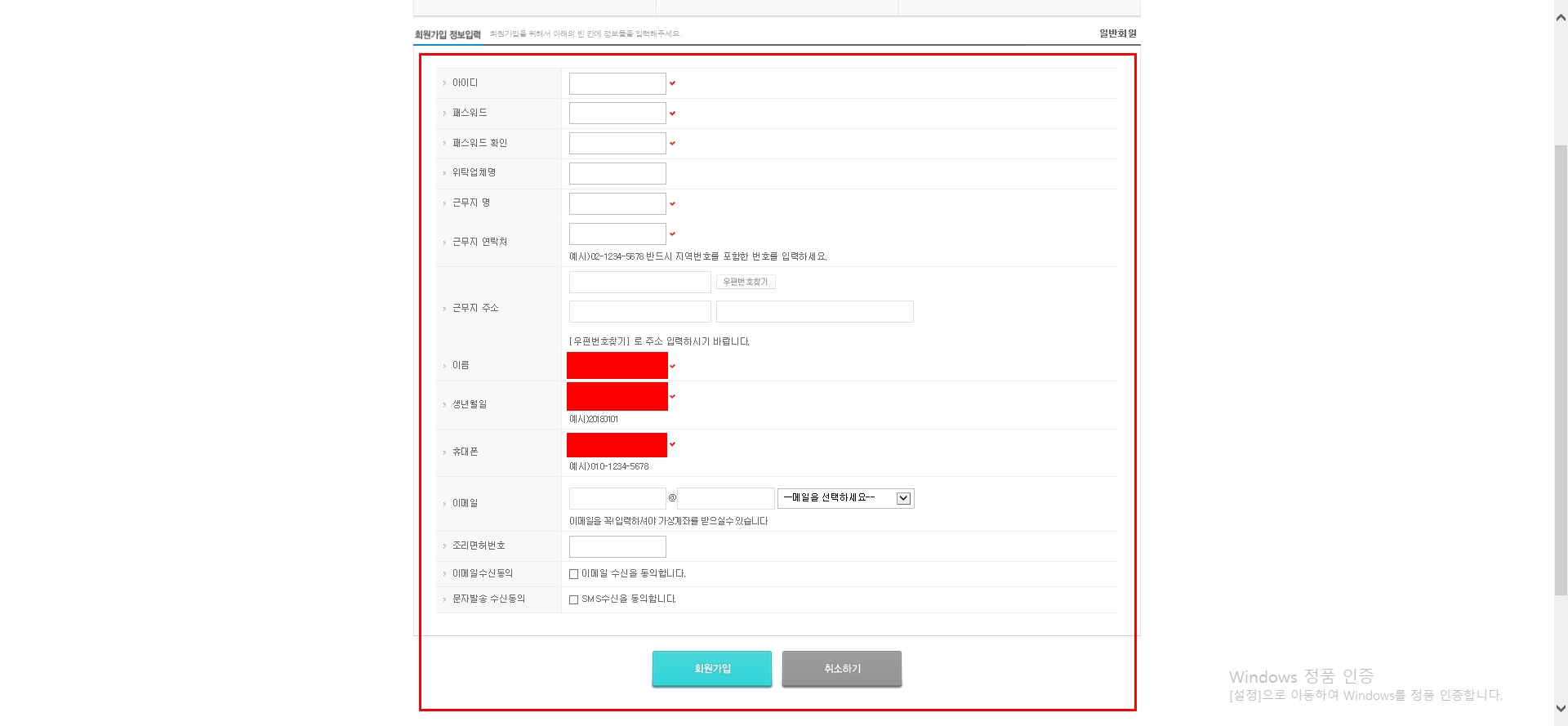Click the 근무지 연락처 input field
This screenshot has width=1568, height=726.
(617, 234)
